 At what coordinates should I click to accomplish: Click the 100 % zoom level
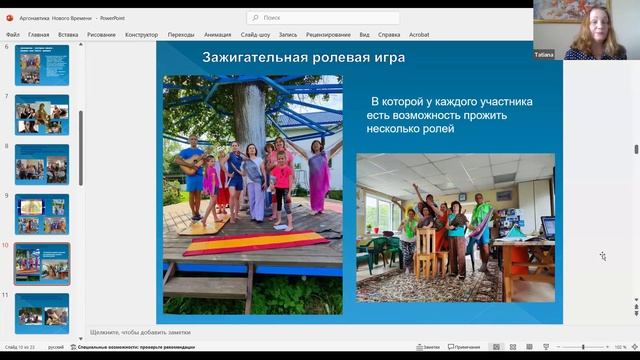(620, 347)
